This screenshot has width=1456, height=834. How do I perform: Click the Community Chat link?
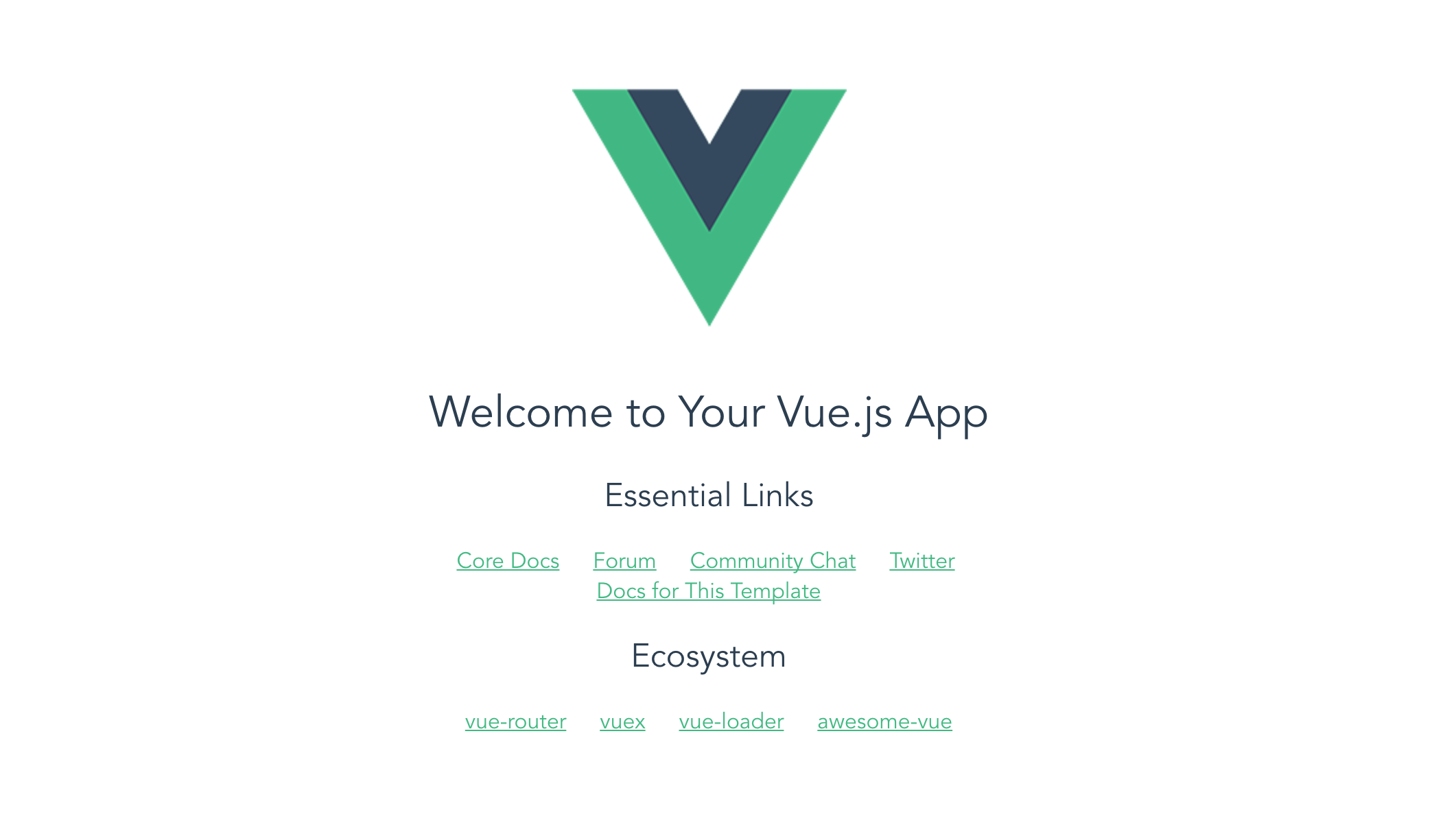tap(773, 560)
